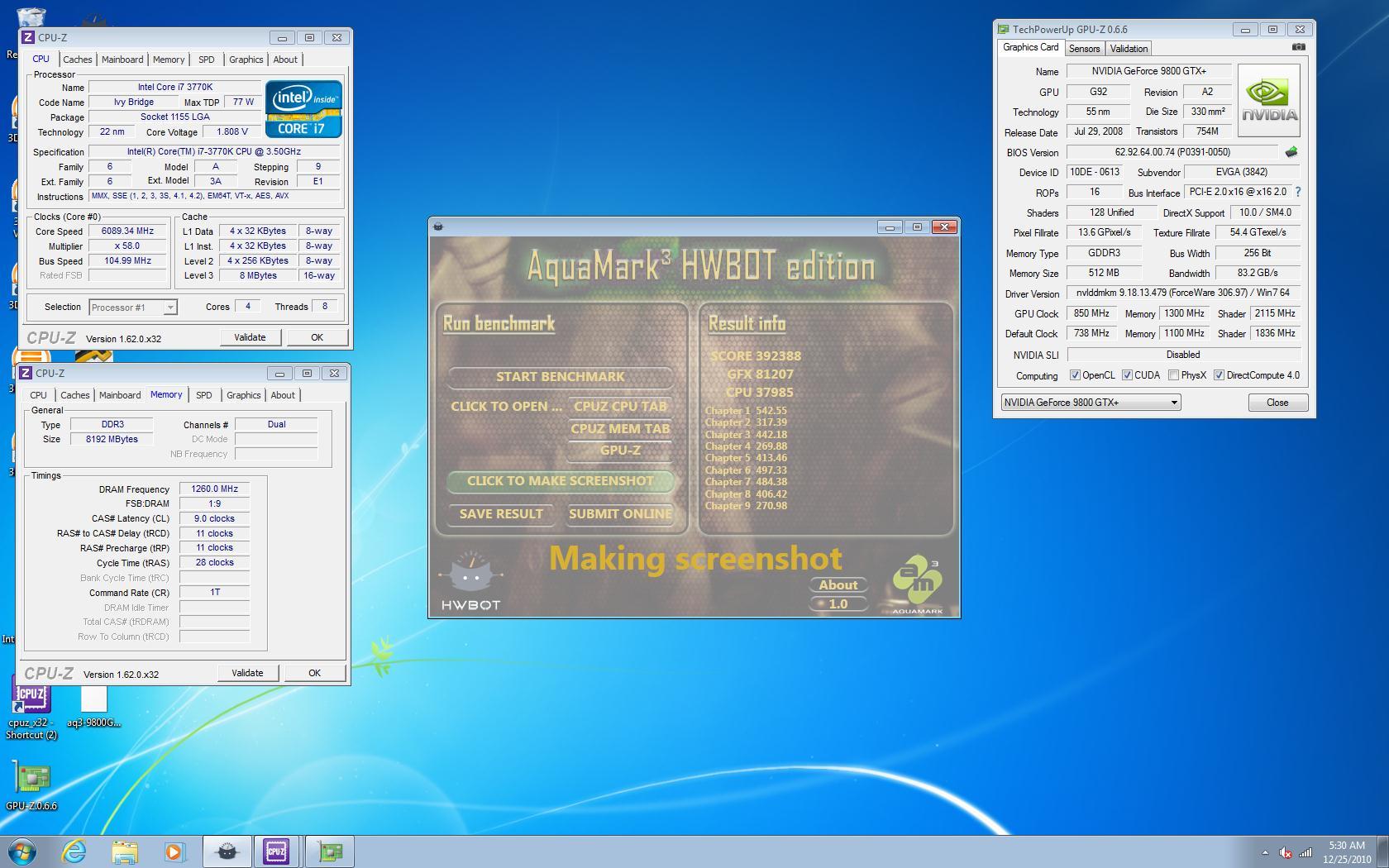Show hidden tray icons arrow

pos(1264,852)
